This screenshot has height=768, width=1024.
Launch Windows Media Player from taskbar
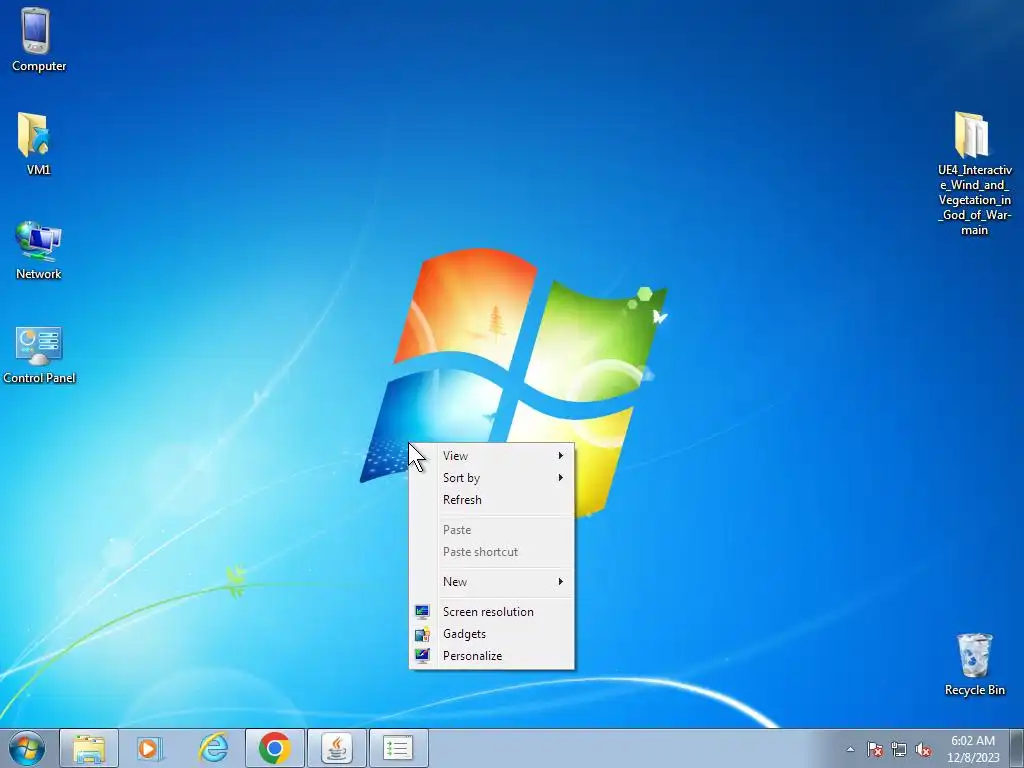point(150,748)
